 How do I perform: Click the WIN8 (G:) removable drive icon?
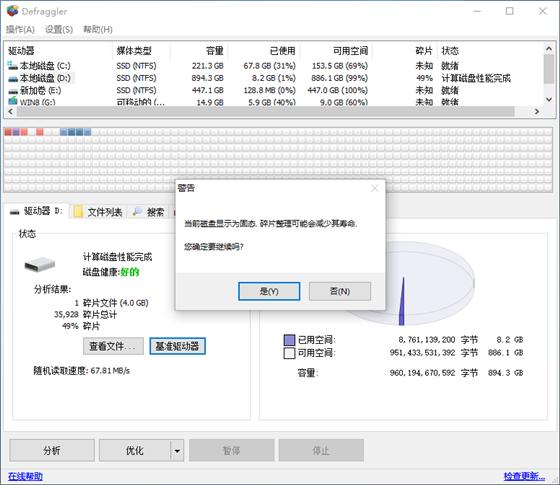click(13, 101)
